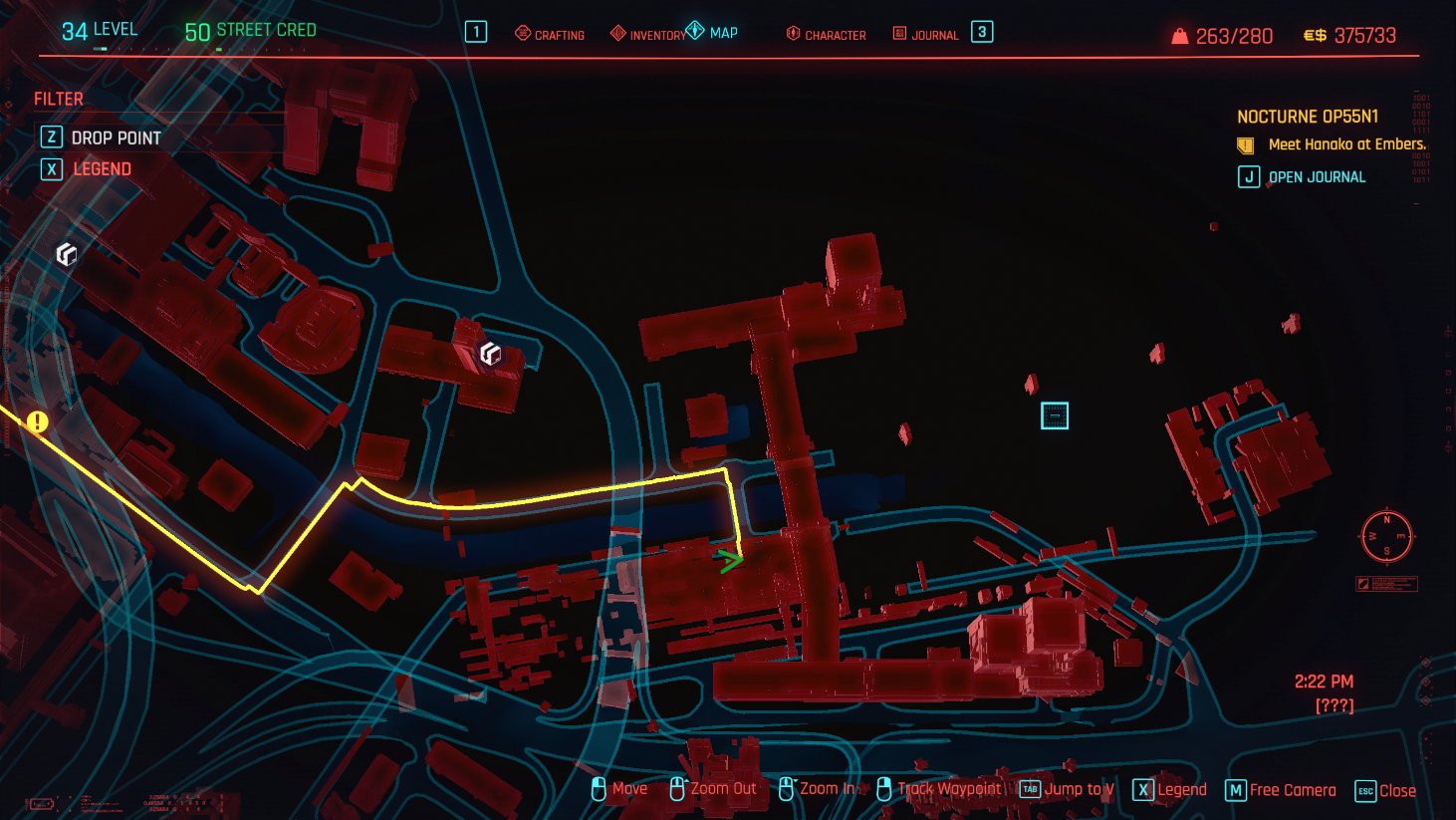Click the previous-tab key hint labeled 1
1456x820 pixels.
pyautogui.click(x=476, y=32)
